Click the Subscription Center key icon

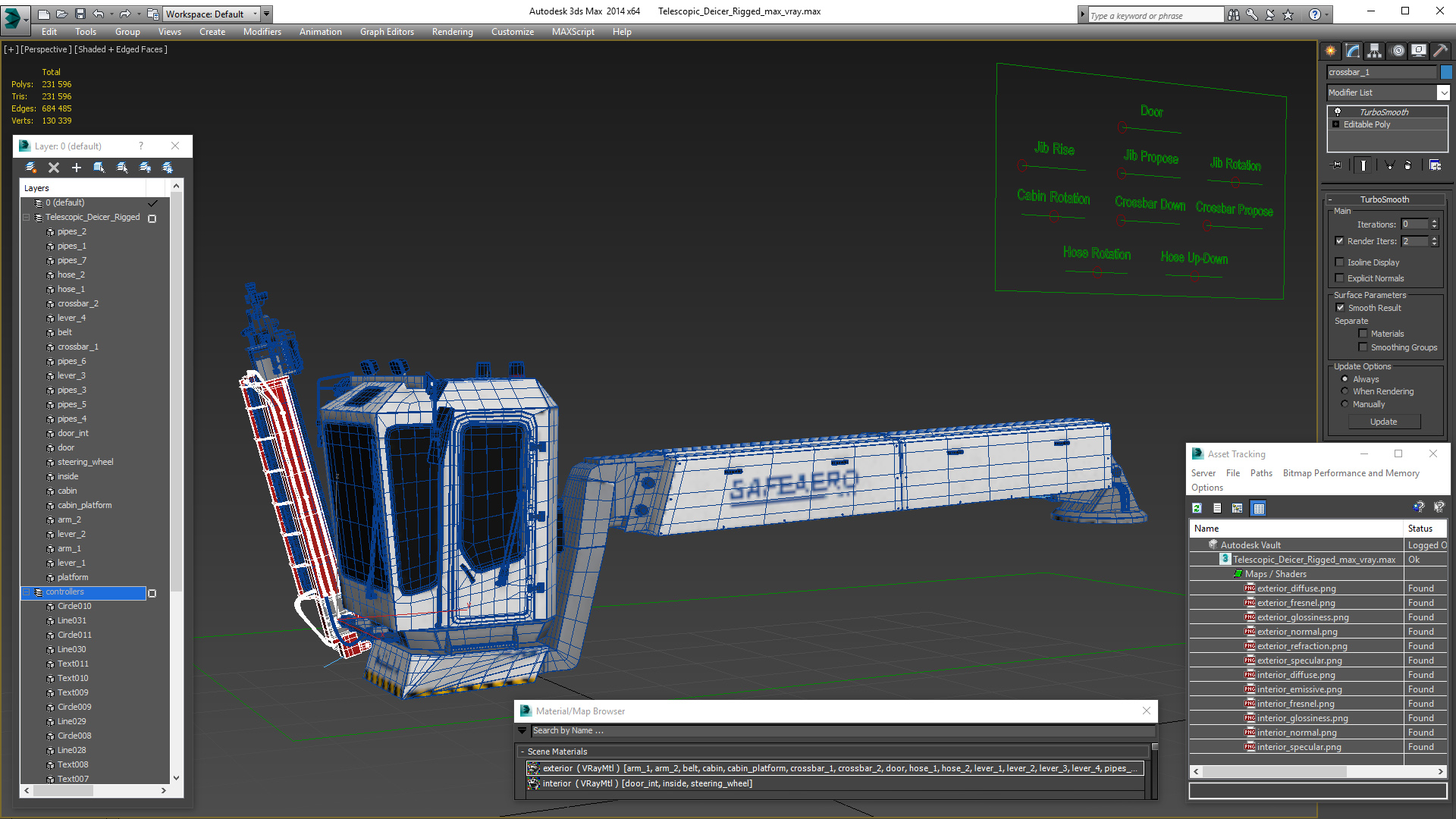click(1252, 14)
